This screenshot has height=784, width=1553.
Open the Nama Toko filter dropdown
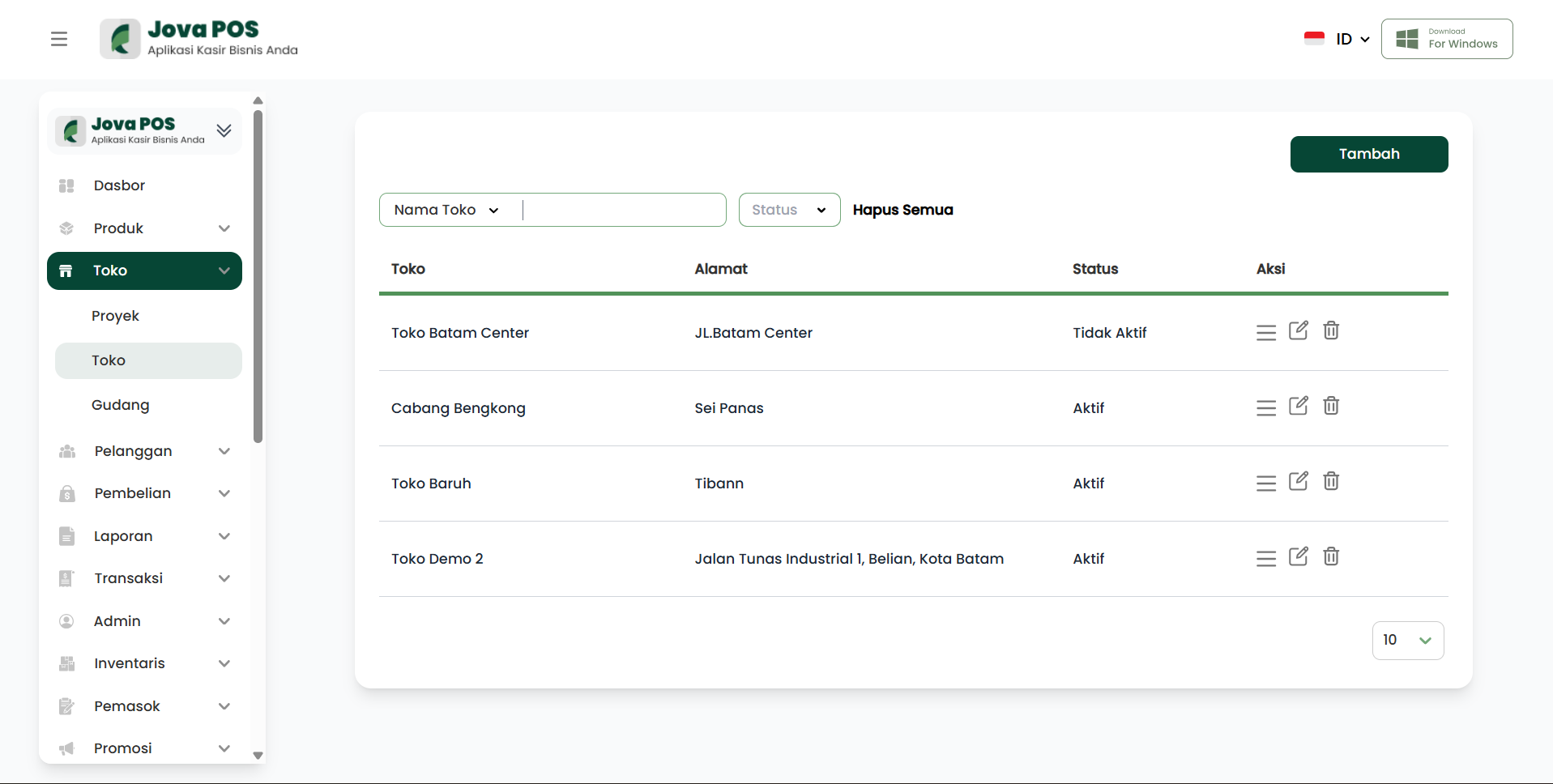click(x=446, y=210)
